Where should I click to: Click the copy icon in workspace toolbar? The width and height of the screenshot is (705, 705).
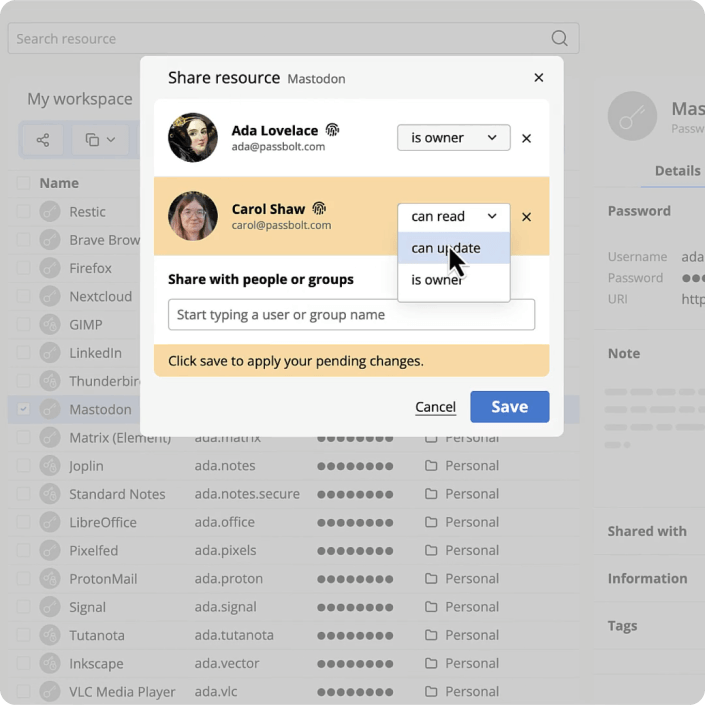92,140
